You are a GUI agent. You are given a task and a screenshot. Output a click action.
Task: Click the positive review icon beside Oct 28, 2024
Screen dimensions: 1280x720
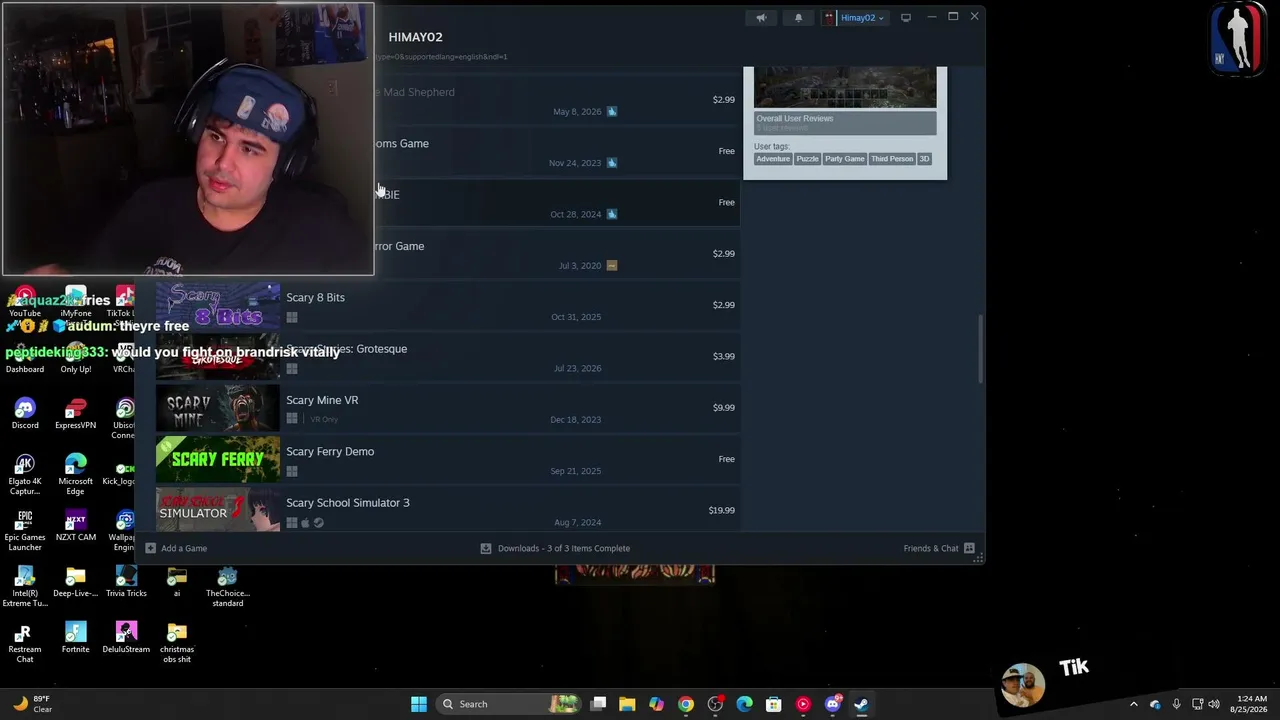click(x=612, y=214)
